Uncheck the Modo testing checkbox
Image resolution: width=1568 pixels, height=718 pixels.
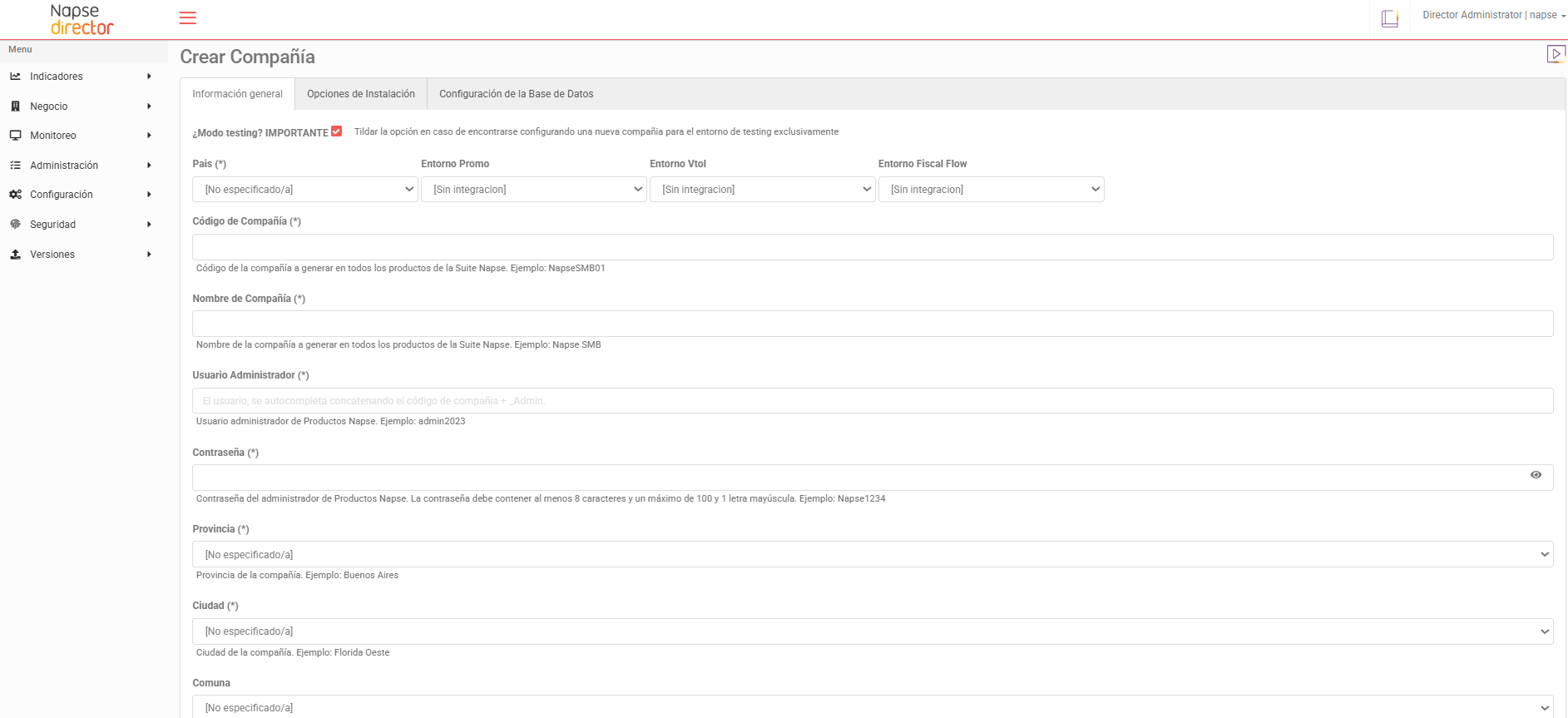coord(336,131)
